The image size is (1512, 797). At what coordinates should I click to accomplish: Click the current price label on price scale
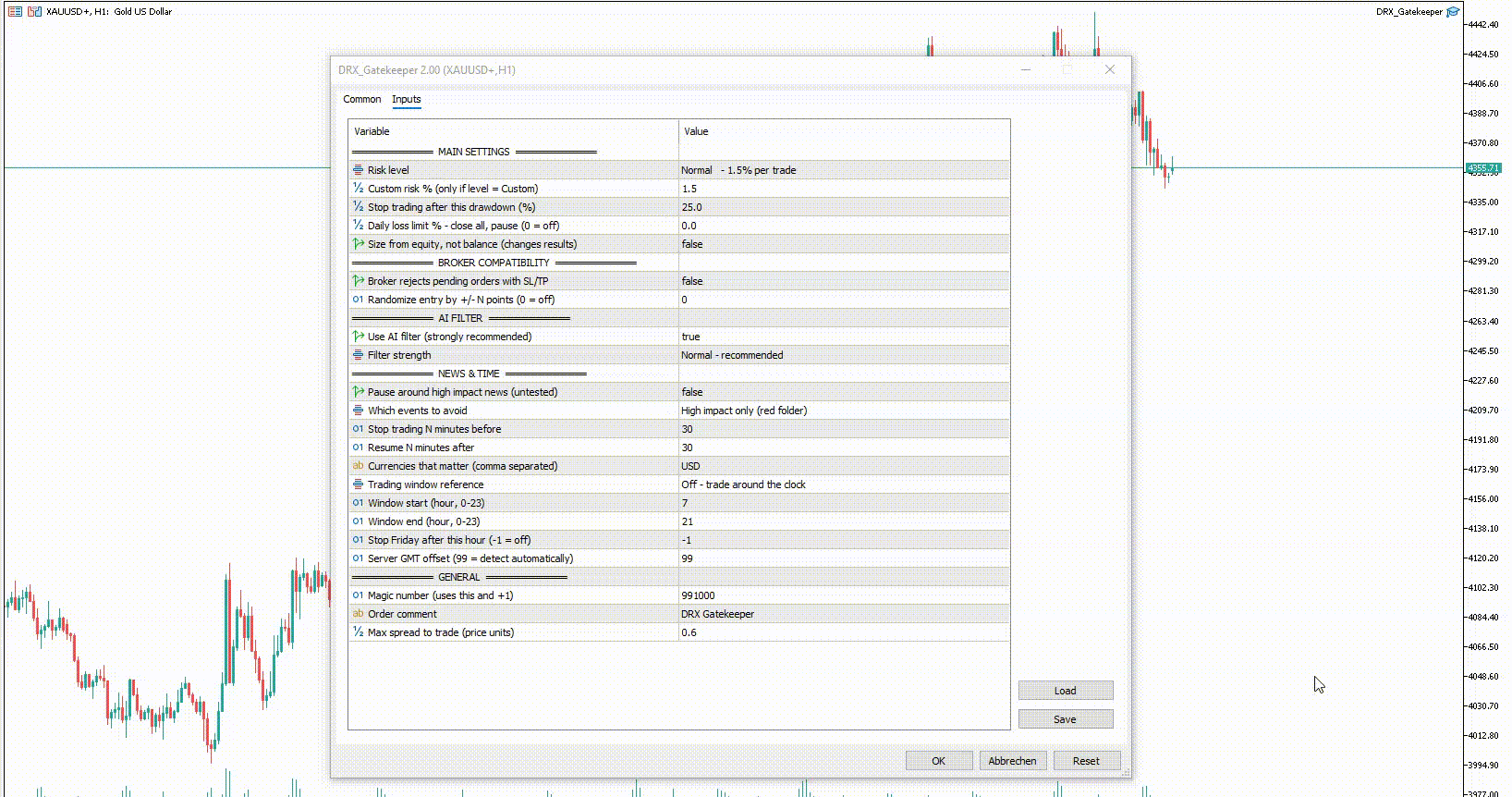click(1483, 168)
